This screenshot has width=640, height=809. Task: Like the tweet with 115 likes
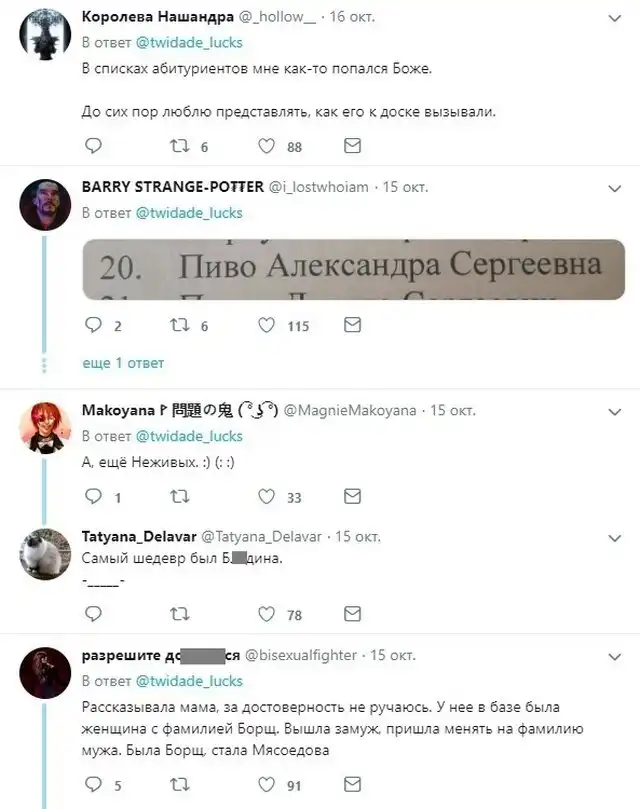click(x=266, y=325)
